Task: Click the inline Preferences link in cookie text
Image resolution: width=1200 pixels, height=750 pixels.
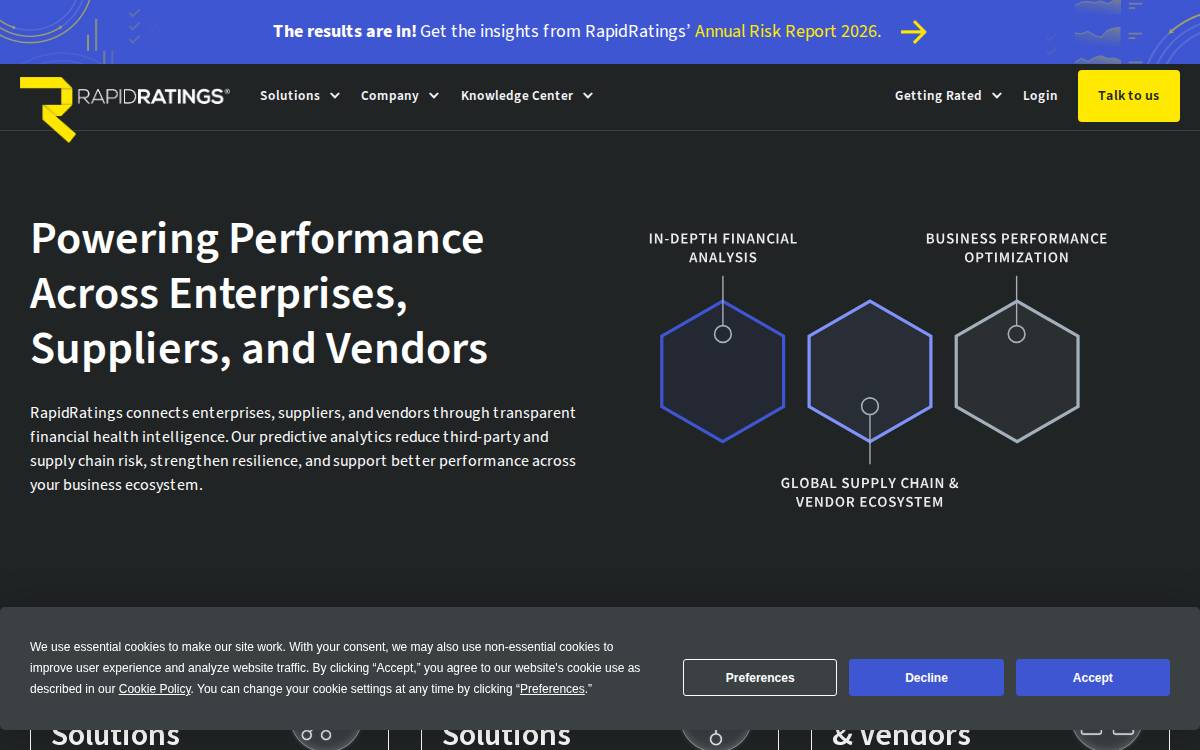Action: tap(552, 689)
